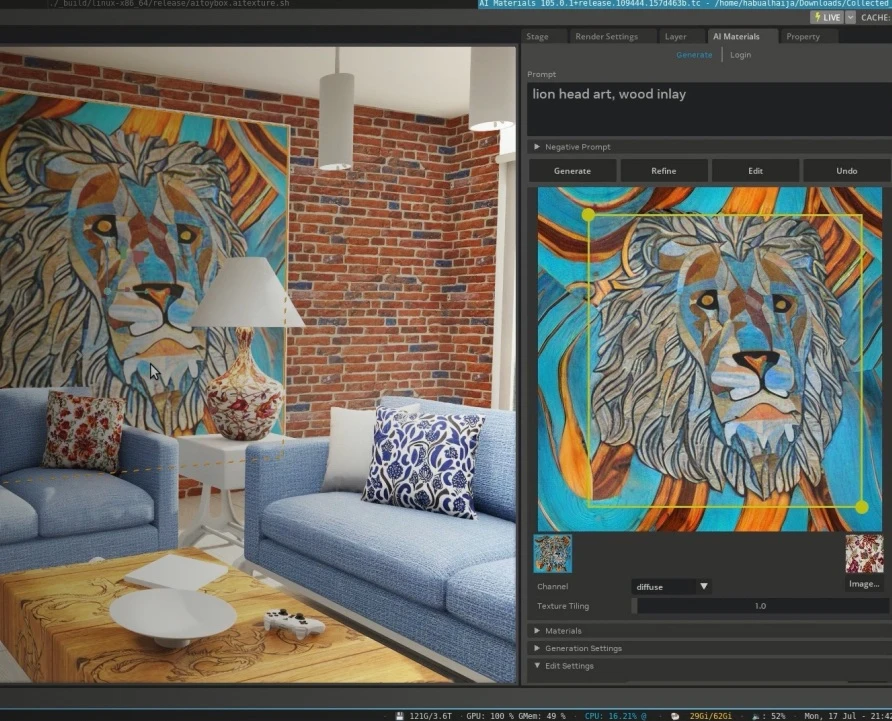Click the CPU 16.21% status text
The height and width of the screenshot is (721, 892).
coord(616,716)
